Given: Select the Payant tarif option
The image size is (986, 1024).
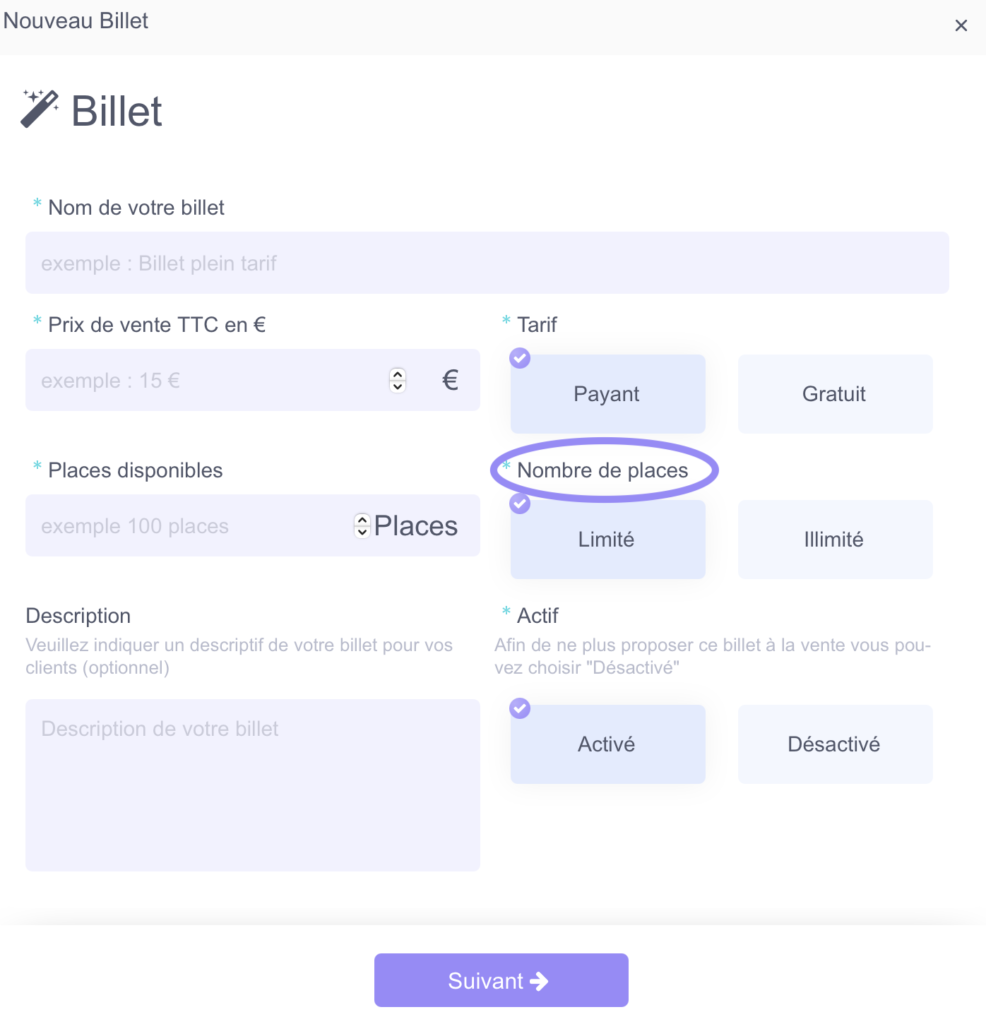Looking at the screenshot, I should tap(607, 394).
